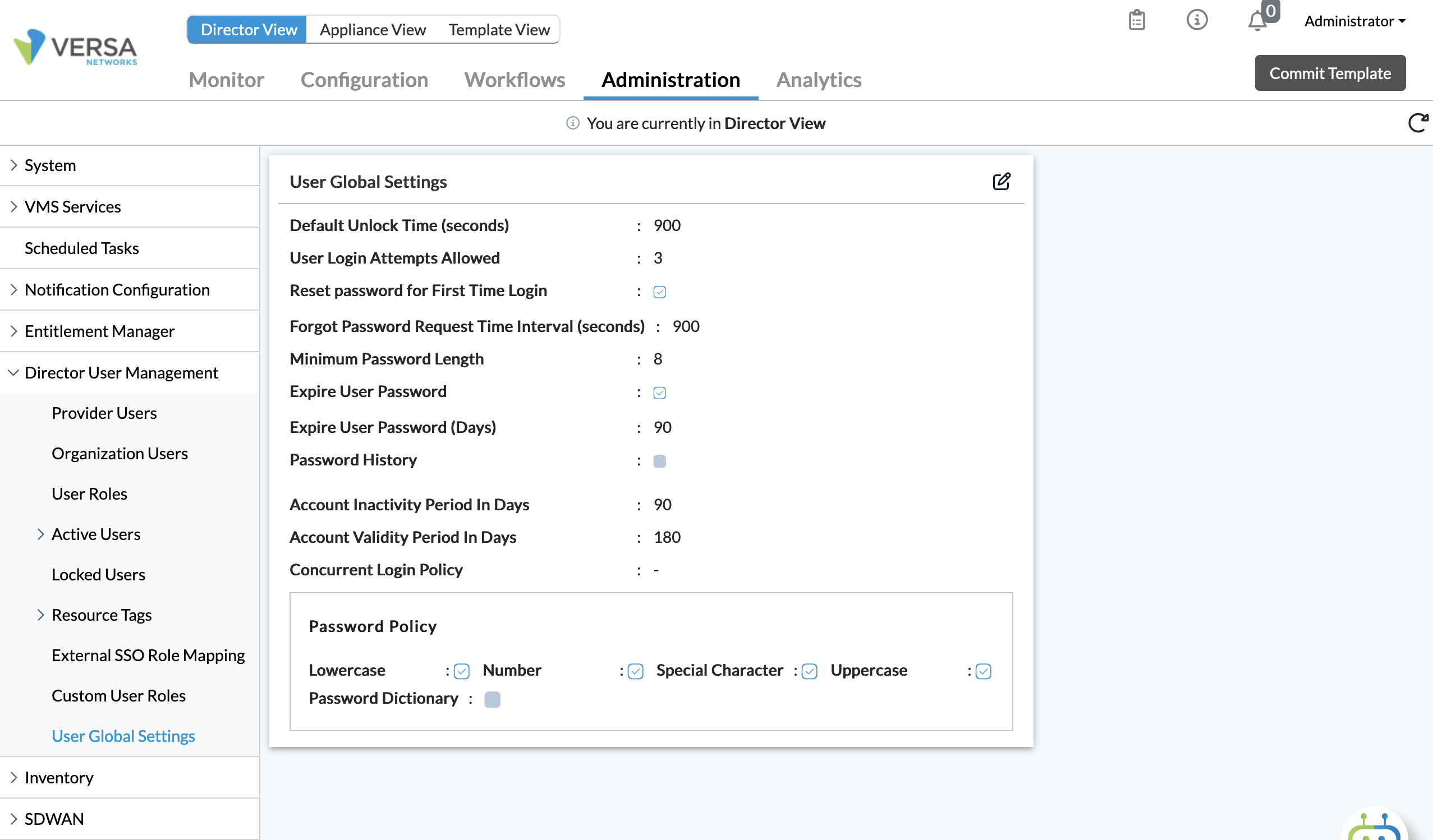This screenshot has width=1433, height=840.
Task: Click the info icon in the top bar
Action: coord(1197,20)
